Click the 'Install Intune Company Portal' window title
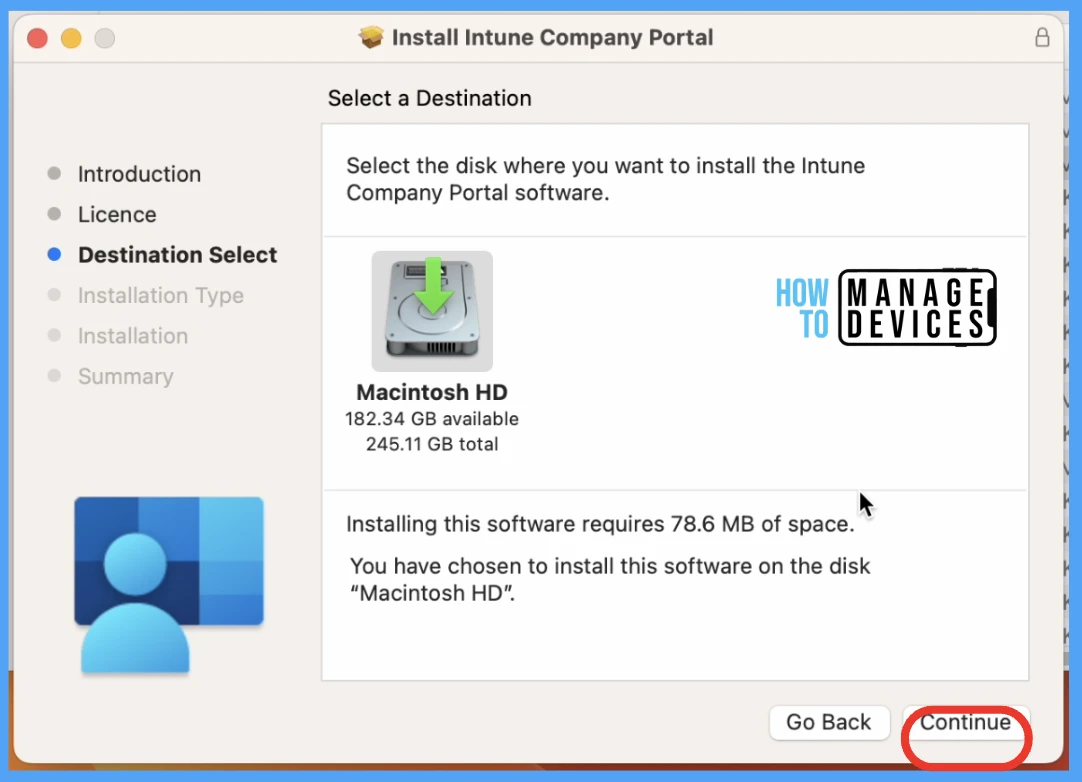This screenshot has width=1082, height=782. coord(553,37)
